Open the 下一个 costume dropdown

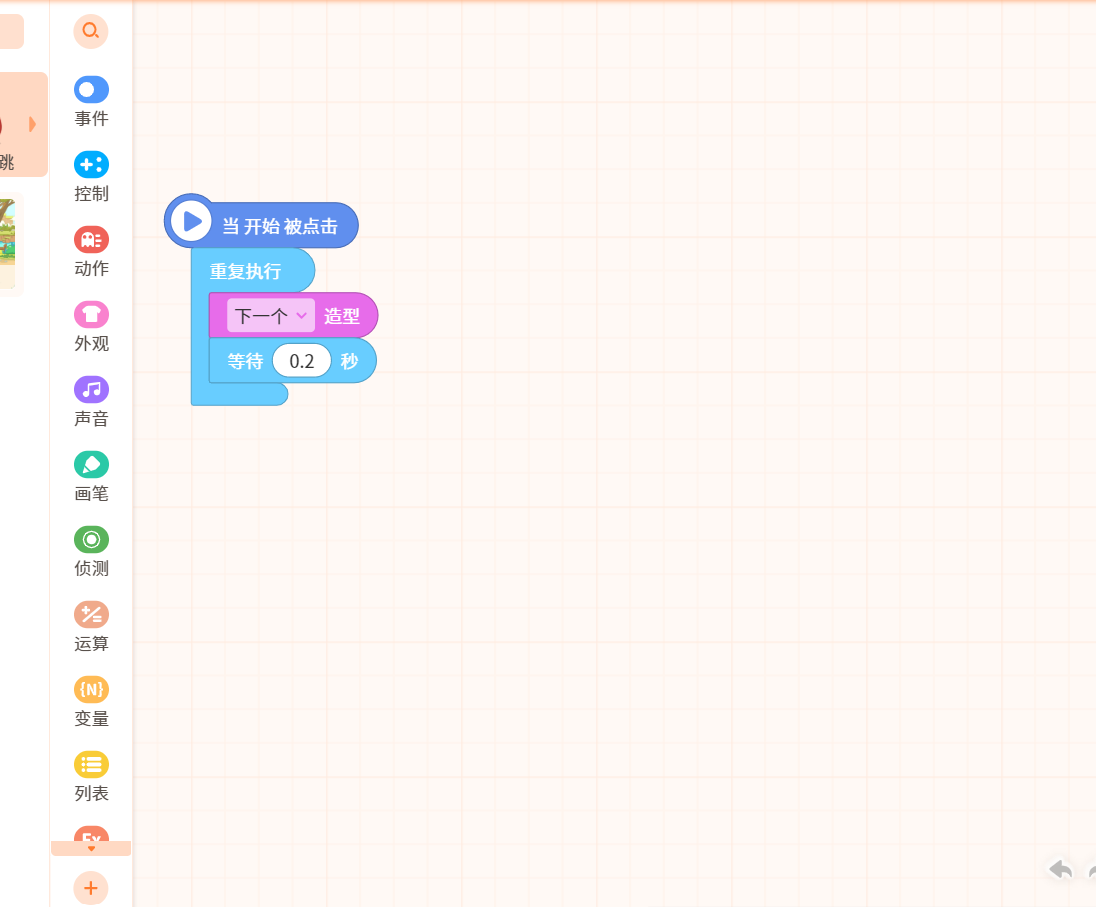[271, 316]
